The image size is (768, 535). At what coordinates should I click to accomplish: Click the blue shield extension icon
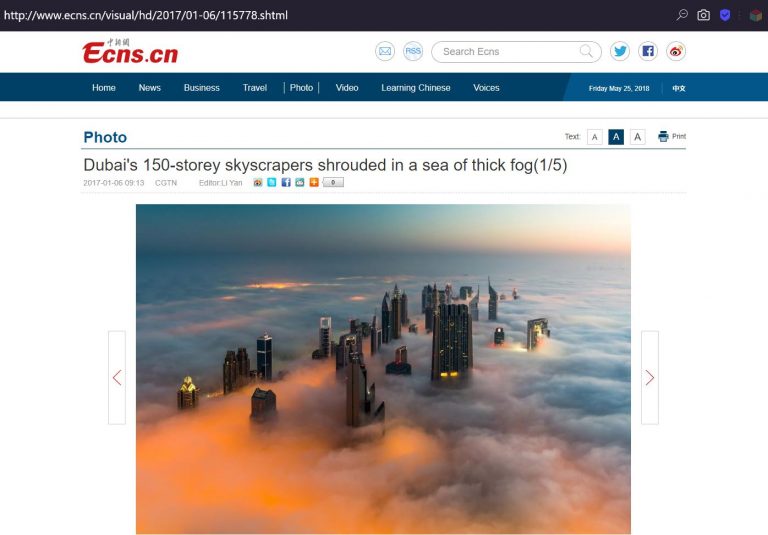coord(725,15)
